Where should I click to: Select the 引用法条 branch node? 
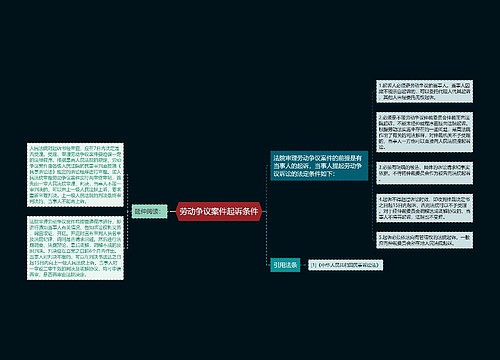coord(285,265)
